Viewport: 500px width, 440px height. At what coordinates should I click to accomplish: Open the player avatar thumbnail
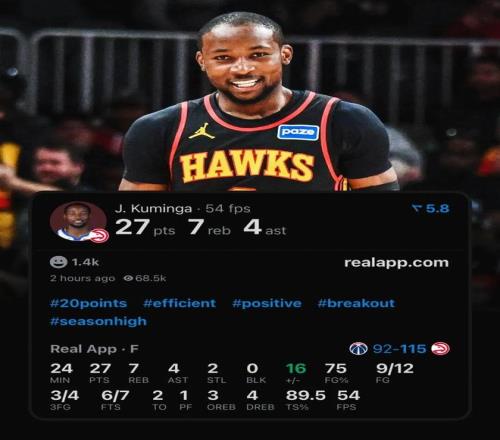[x=78, y=221]
